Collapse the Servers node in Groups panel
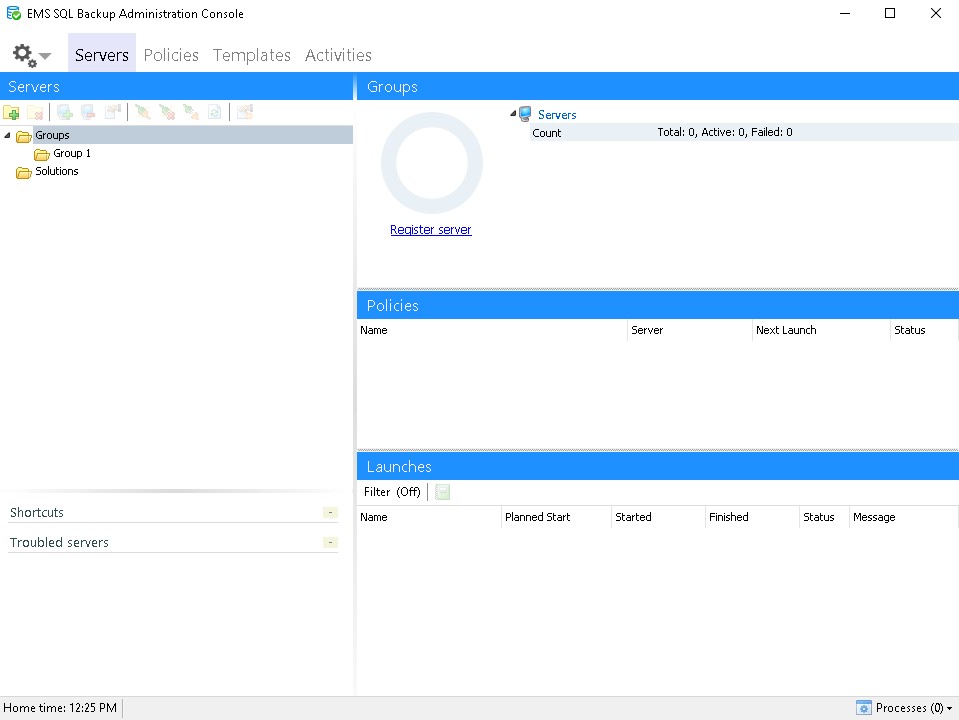This screenshot has height=720, width=959. 513,113
